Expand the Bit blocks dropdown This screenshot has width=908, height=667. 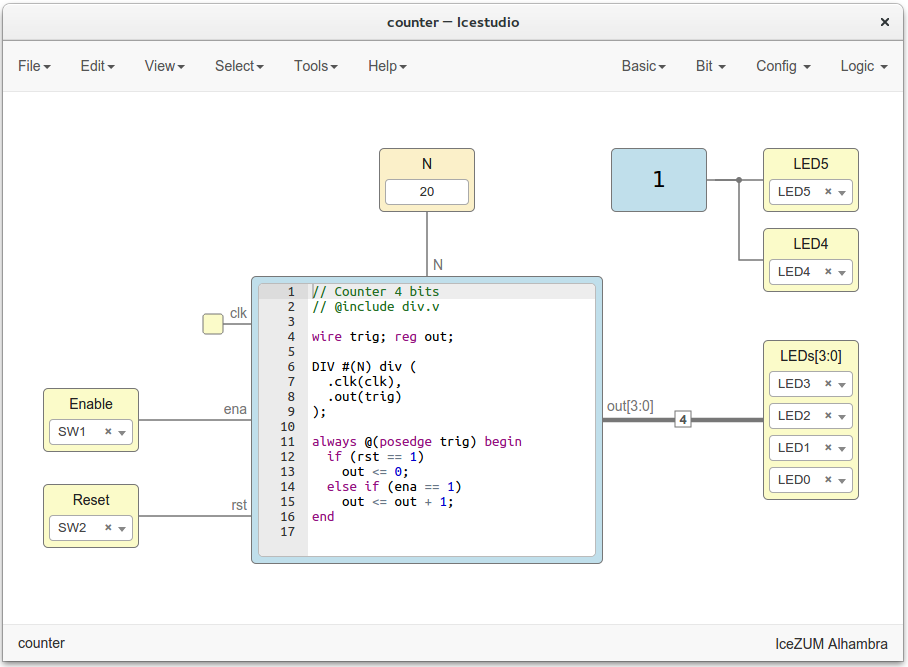tap(711, 66)
